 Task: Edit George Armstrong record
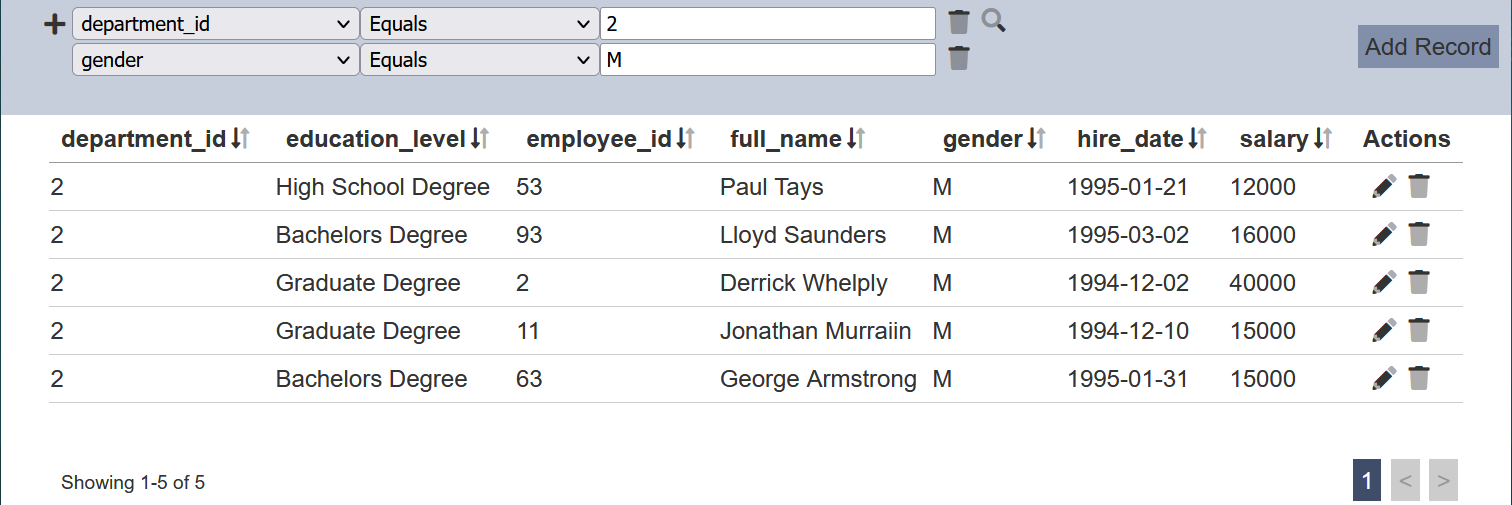pyautogui.click(x=1384, y=379)
